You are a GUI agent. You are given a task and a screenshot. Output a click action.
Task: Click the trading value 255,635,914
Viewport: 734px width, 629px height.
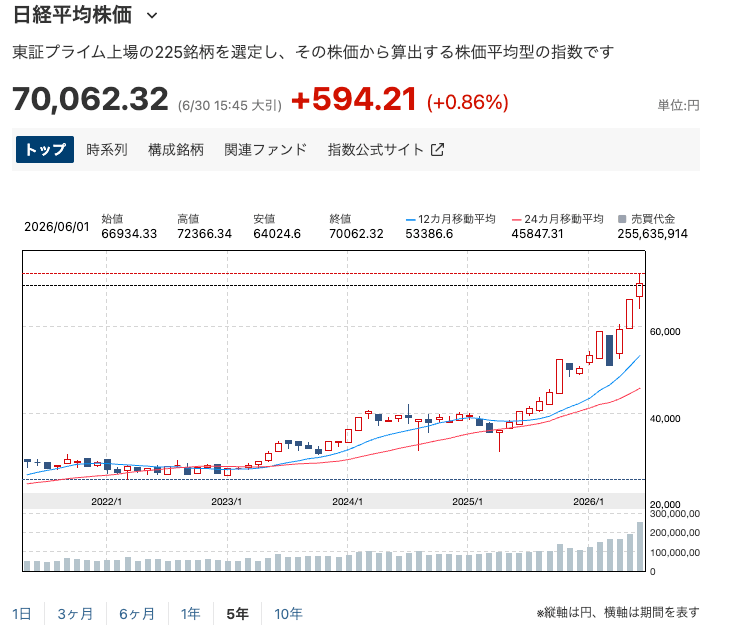(653, 234)
